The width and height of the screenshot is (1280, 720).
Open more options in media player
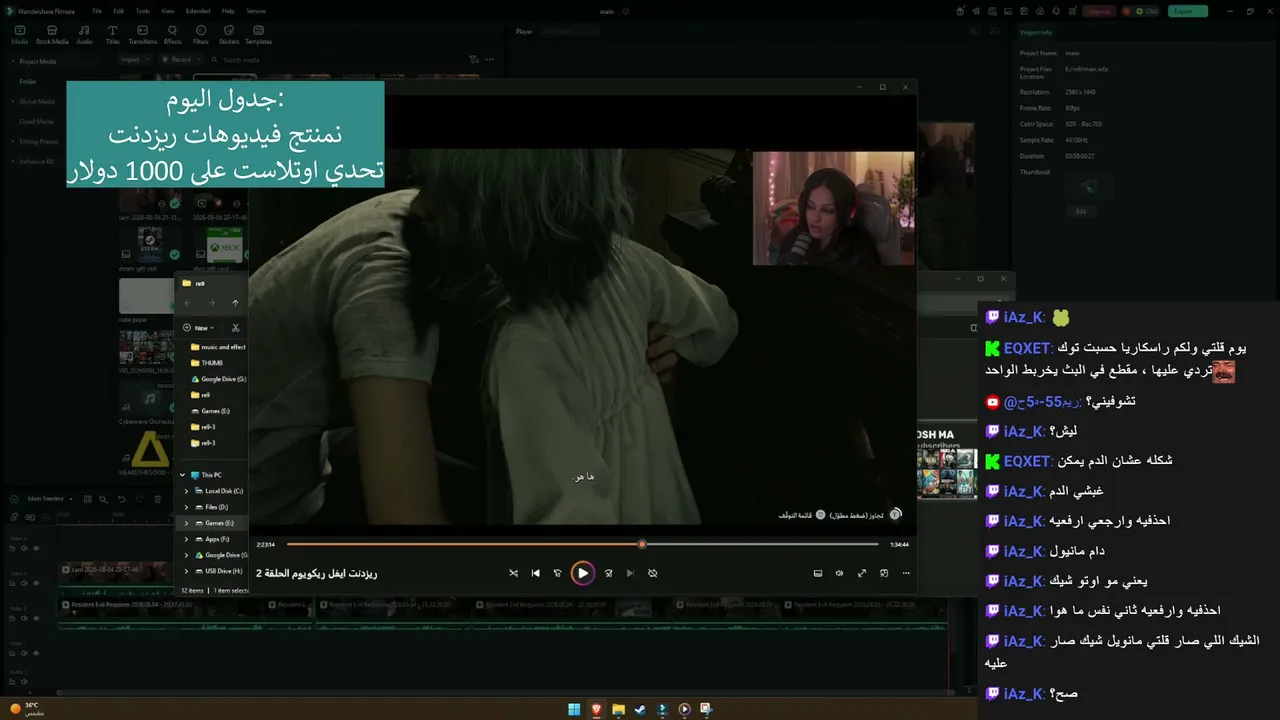pos(906,573)
